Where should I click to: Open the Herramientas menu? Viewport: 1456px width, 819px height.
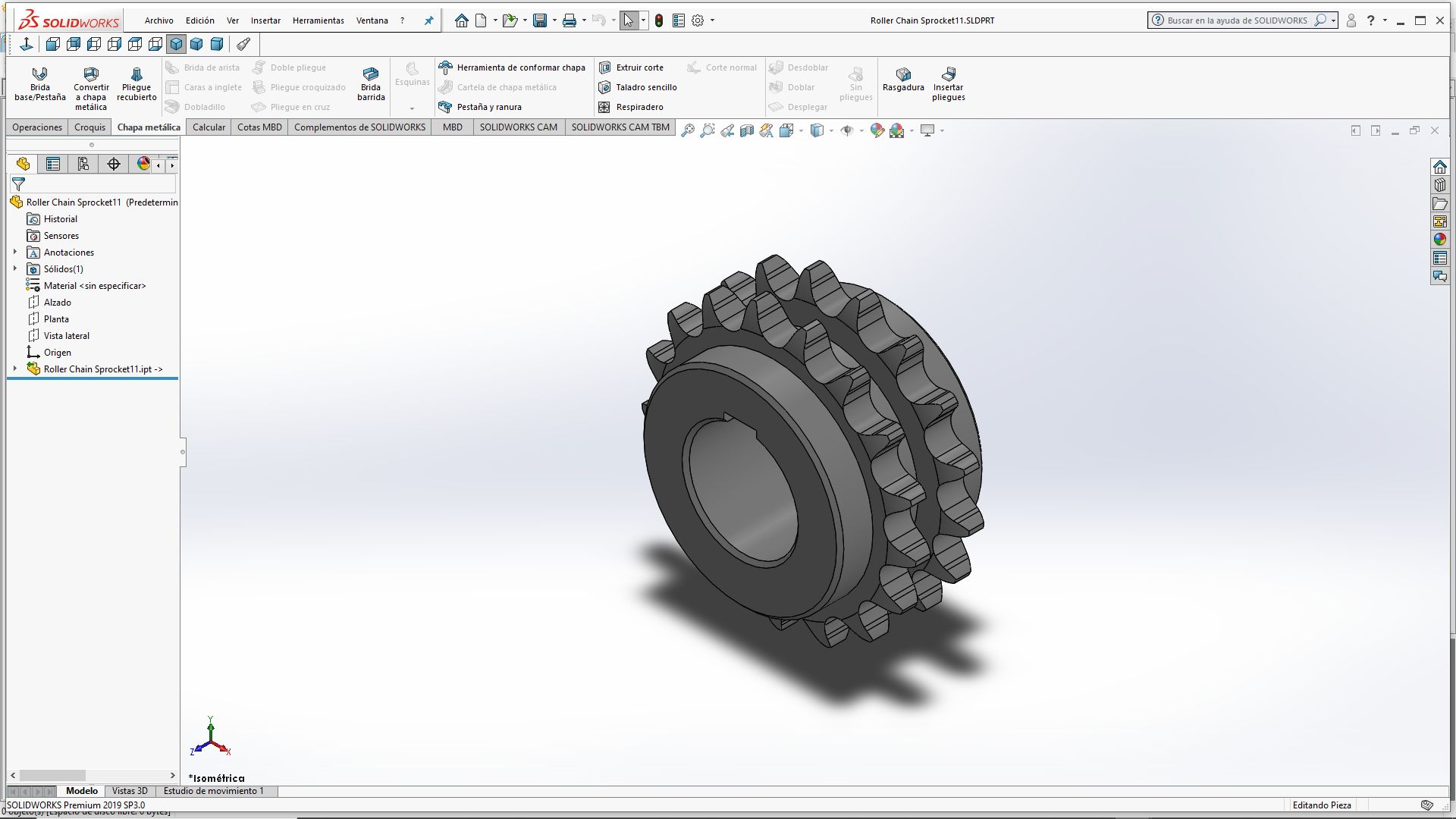(318, 20)
